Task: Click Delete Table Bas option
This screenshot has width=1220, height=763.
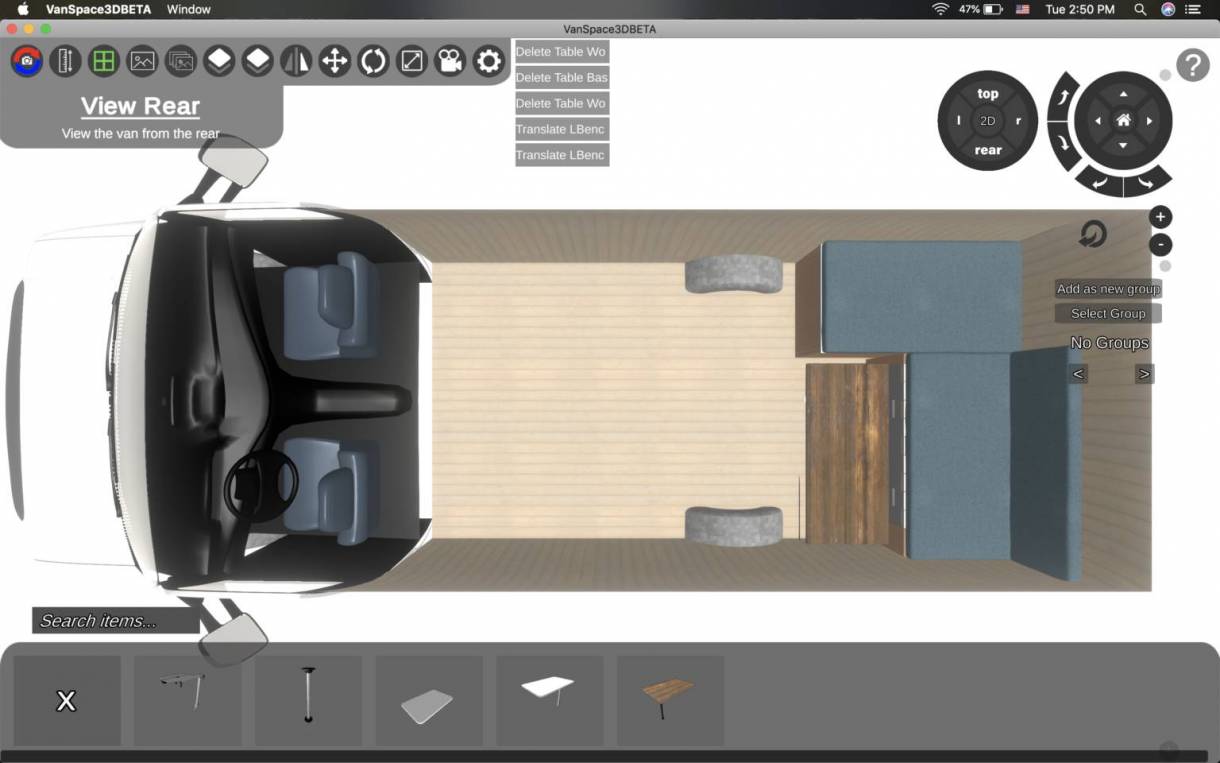Action: click(x=561, y=77)
